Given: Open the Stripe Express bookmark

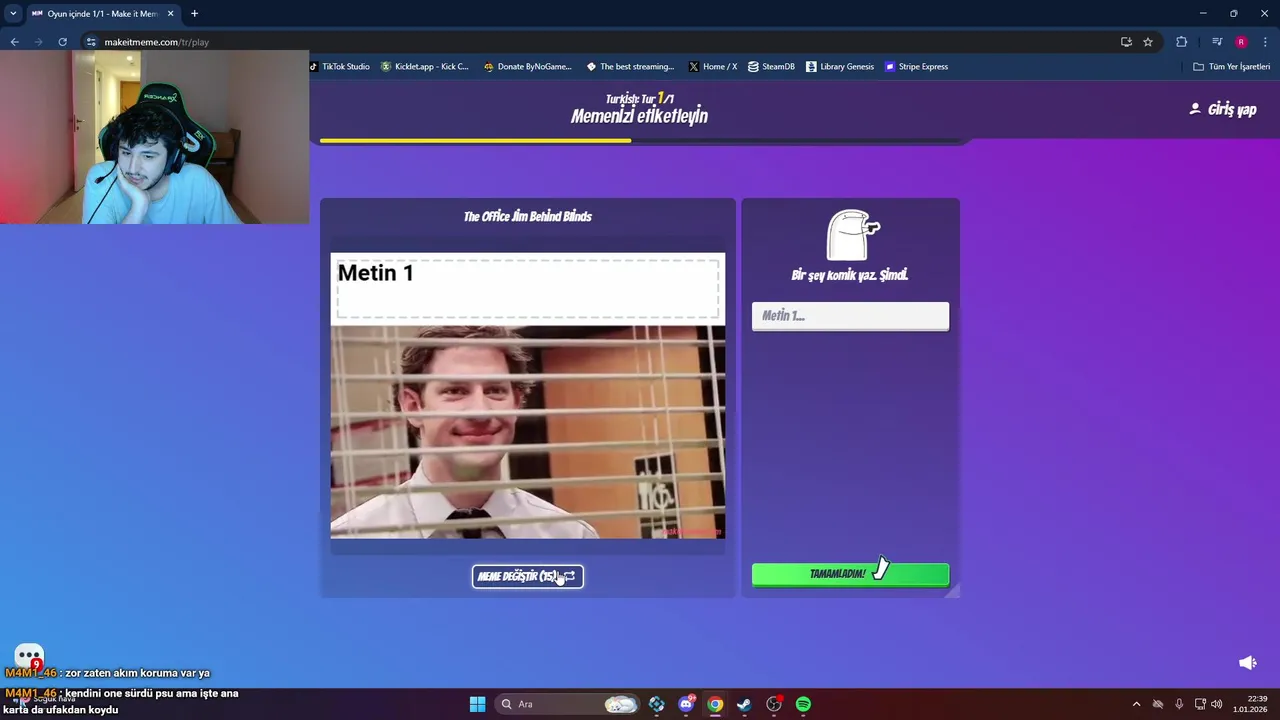Looking at the screenshot, I should pos(916,67).
